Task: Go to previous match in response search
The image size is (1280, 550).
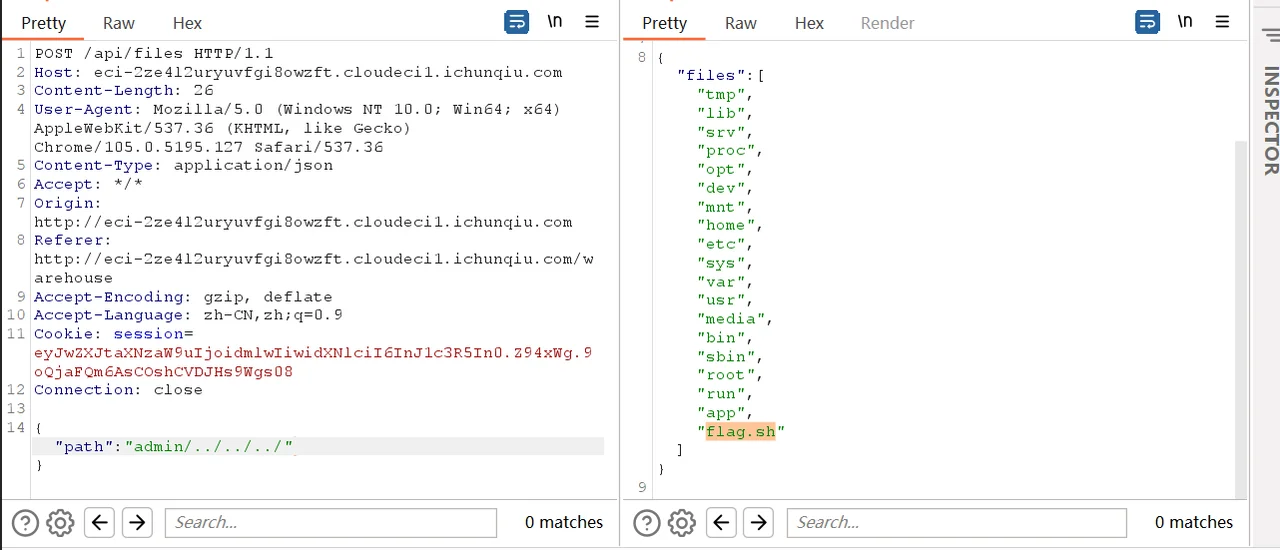Action: 721,522
